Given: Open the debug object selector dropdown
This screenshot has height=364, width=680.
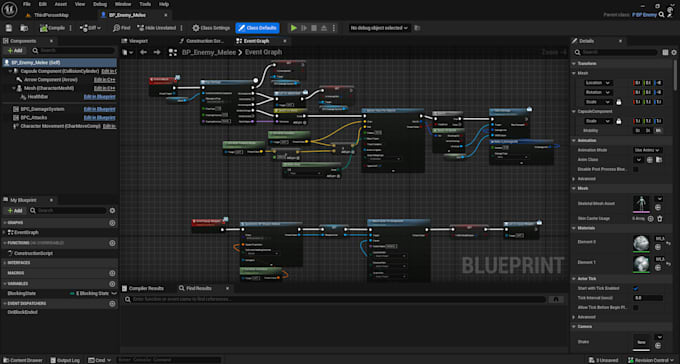Looking at the screenshot, I should tap(379, 28).
